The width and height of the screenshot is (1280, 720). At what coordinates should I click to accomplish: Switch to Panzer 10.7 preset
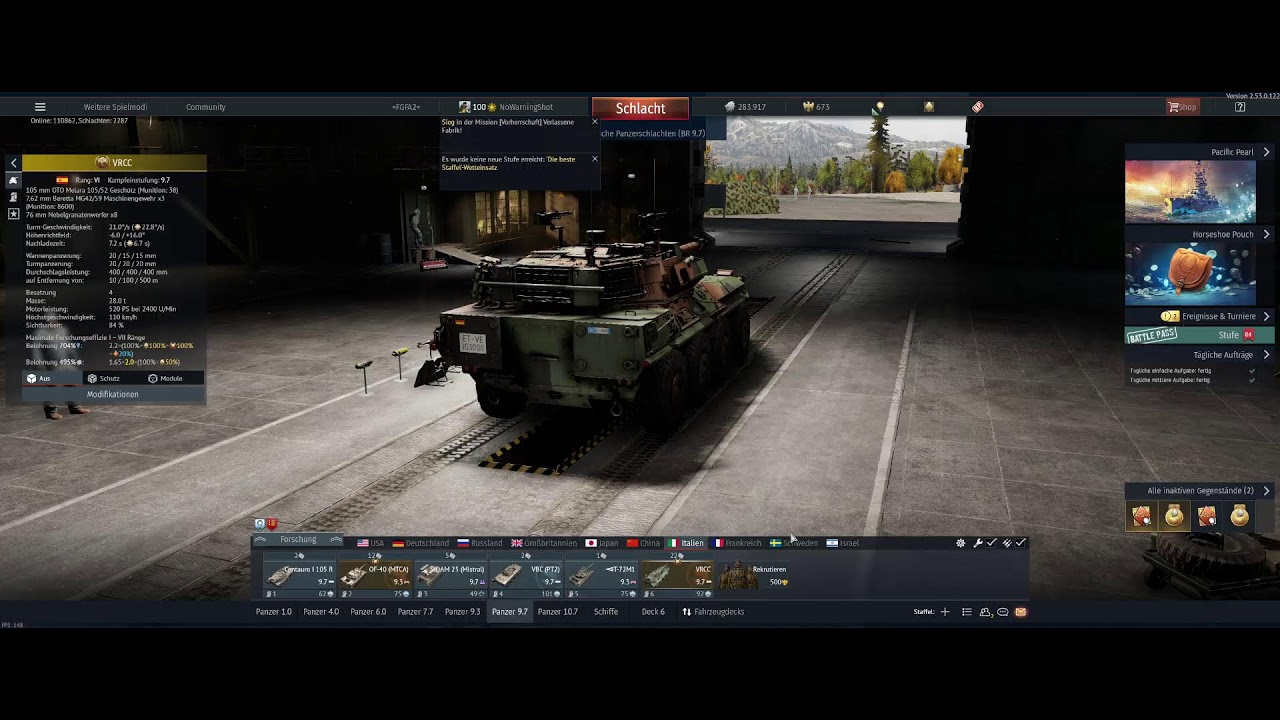click(x=558, y=612)
